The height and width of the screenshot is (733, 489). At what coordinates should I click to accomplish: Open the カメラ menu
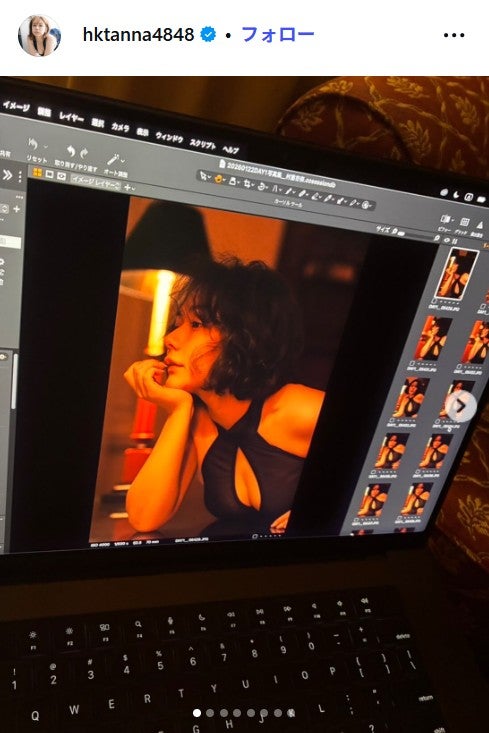point(120,127)
